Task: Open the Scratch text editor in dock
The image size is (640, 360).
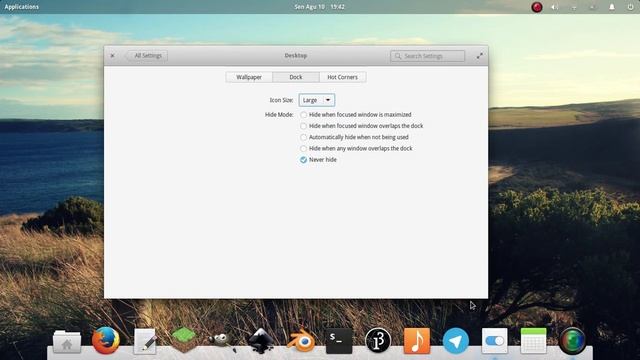Action: point(145,341)
